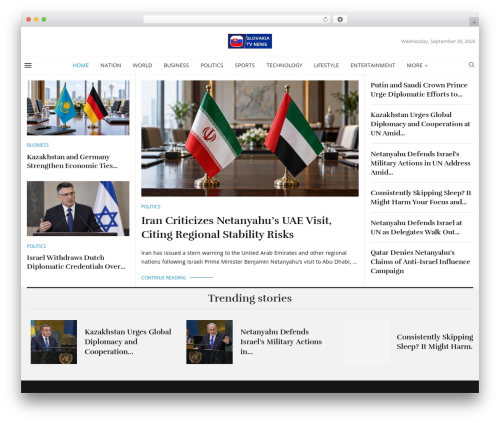The width and height of the screenshot is (500, 423).
Task: Open Qatar Denies Netanyahu's Claims article
Action: tap(420, 262)
